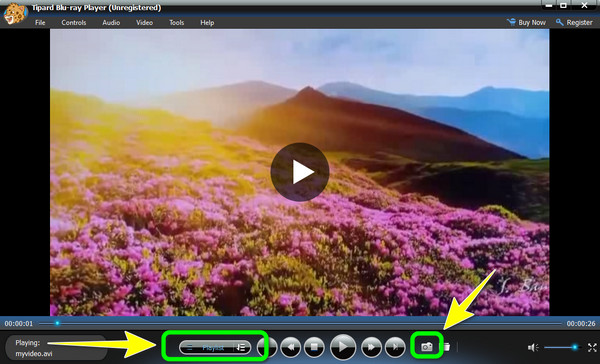Rewind with the fast backward button
This screenshot has width=600, height=364.
click(x=290, y=348)
